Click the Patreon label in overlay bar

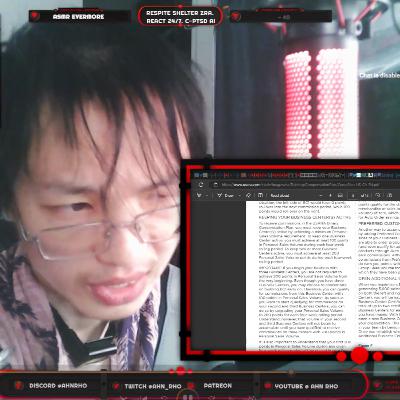(218, 386)
